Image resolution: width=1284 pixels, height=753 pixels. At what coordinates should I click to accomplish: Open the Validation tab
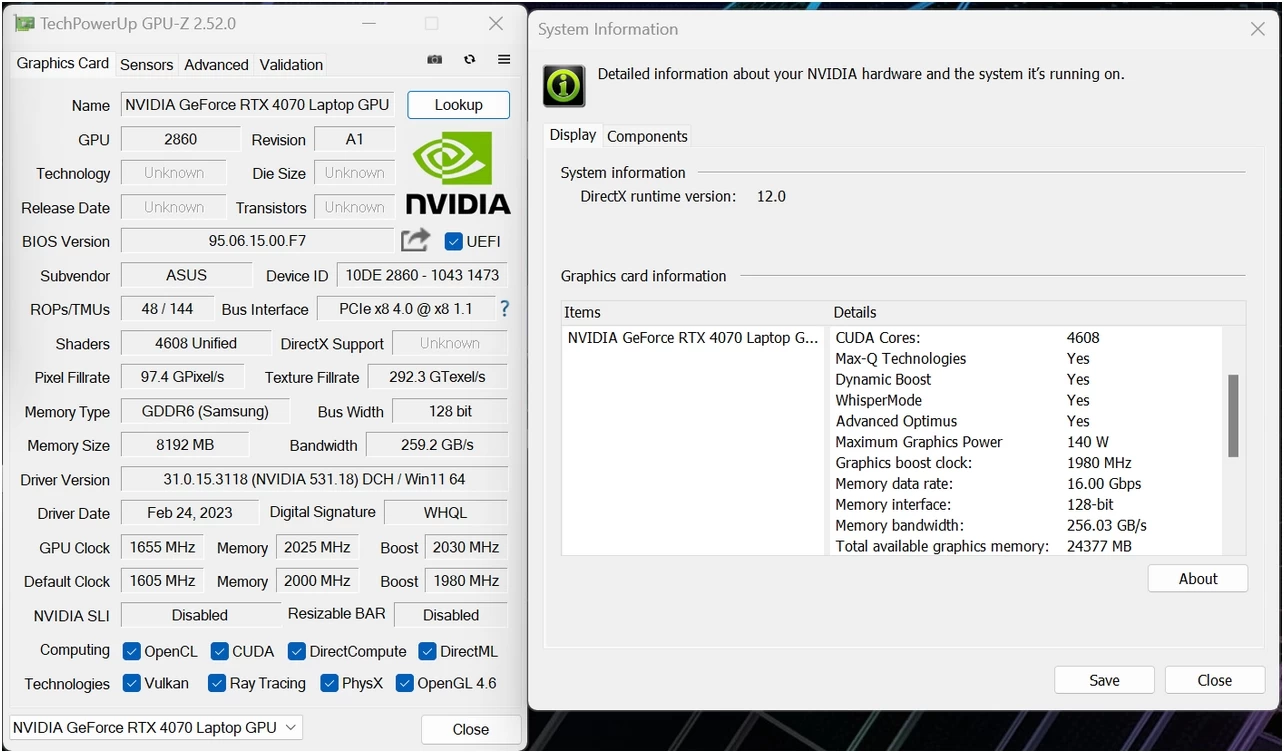point(291,64)
